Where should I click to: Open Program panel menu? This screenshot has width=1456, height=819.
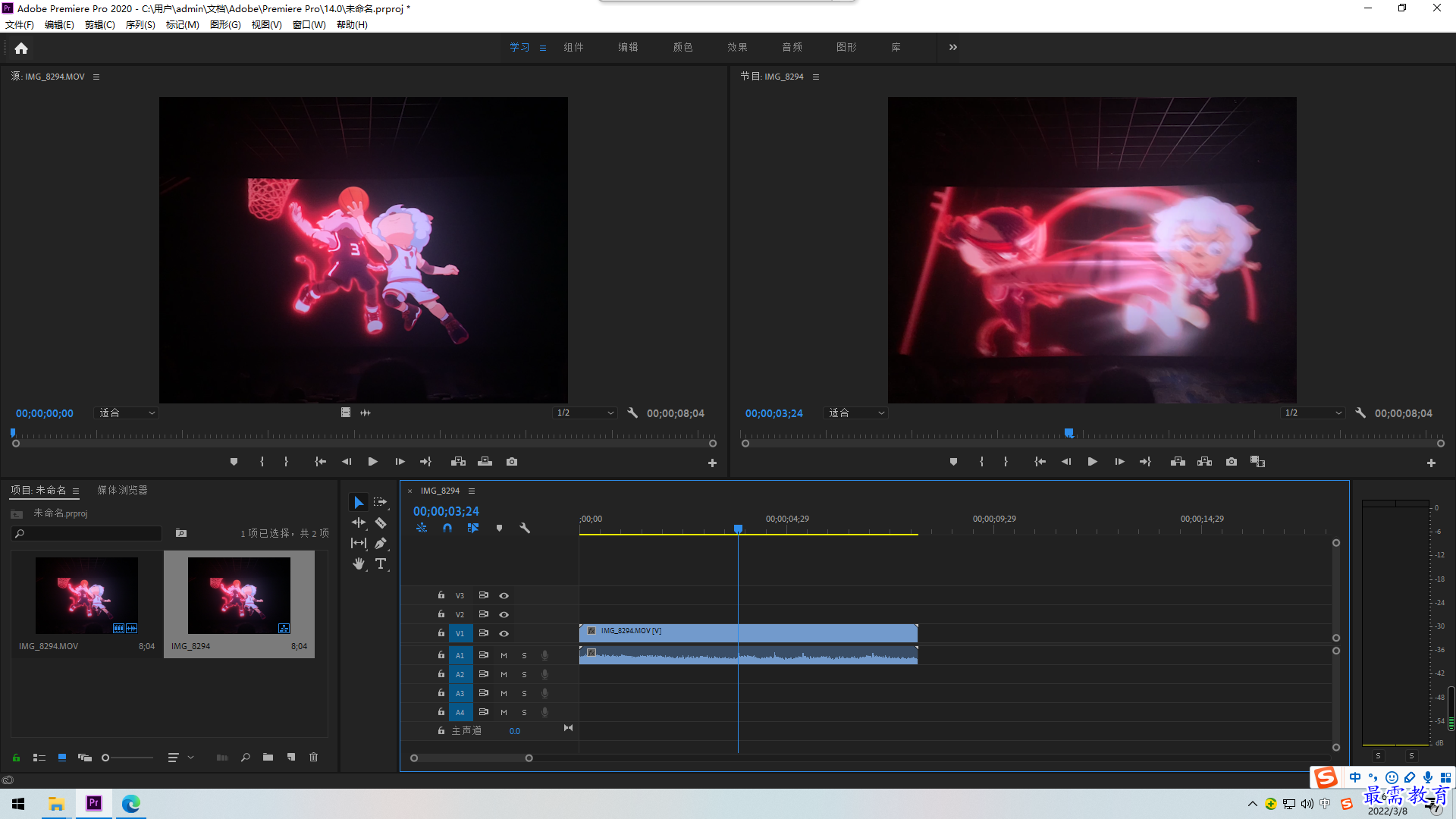point(816,77)
